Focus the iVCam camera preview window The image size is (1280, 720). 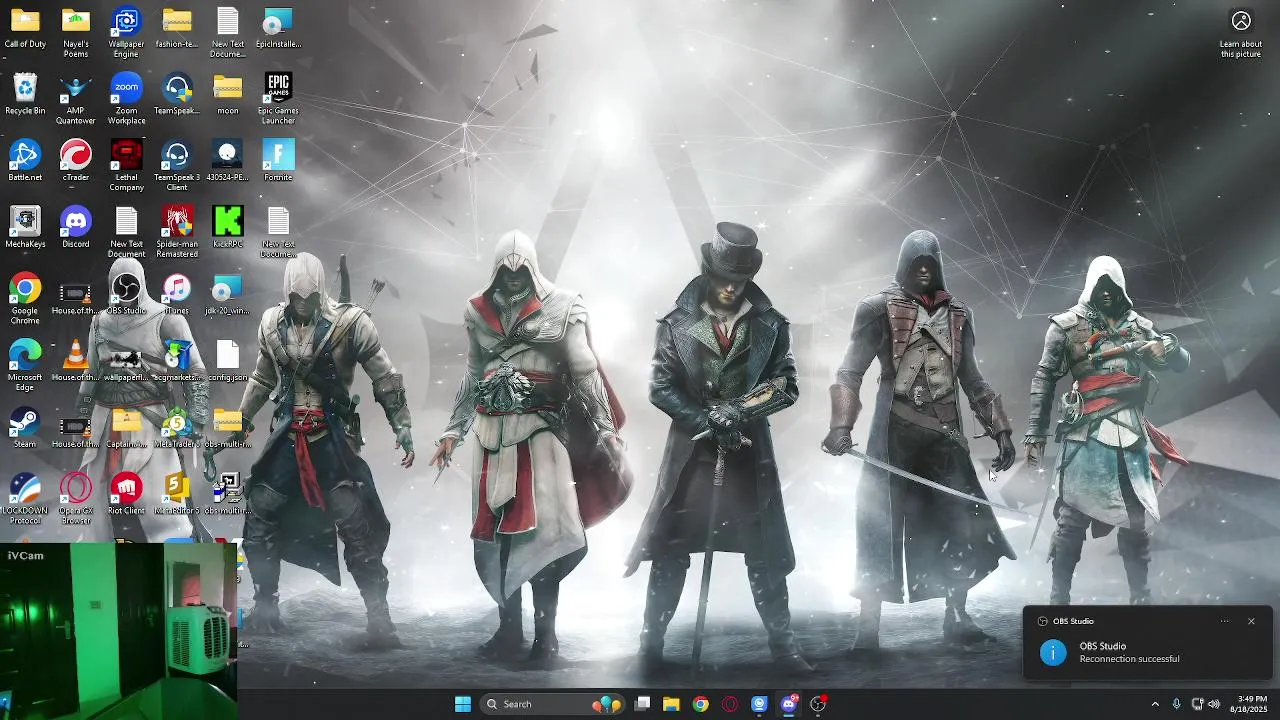click(x=119, y=630)
